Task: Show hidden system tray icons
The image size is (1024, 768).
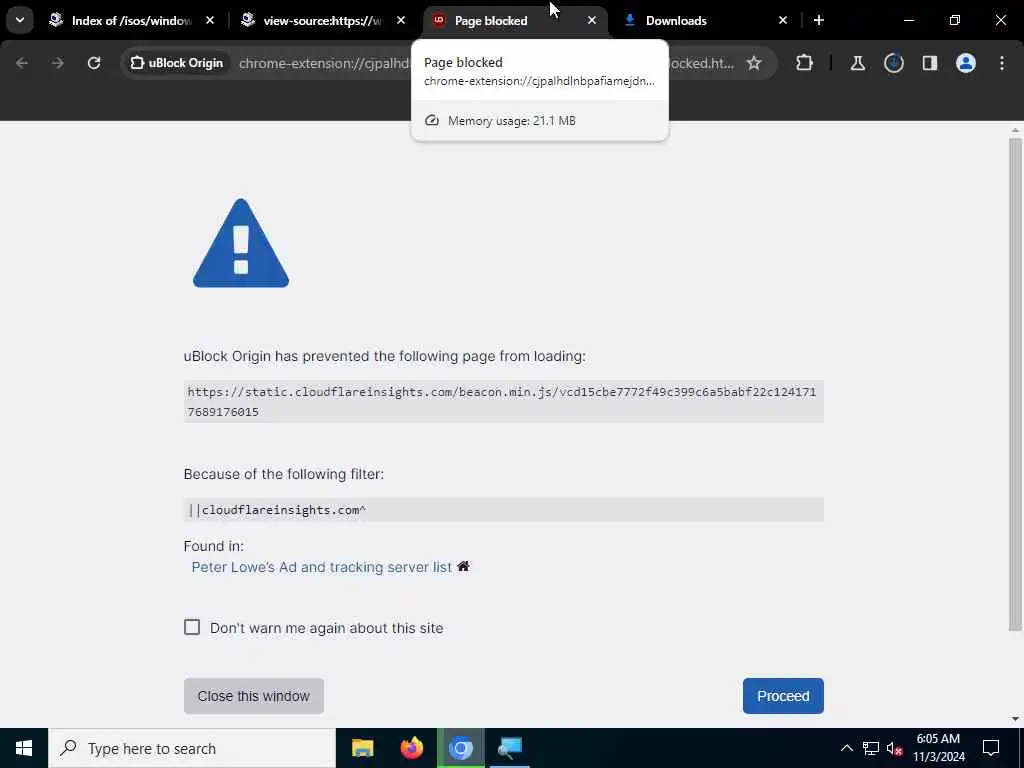Action: (846, 748)
